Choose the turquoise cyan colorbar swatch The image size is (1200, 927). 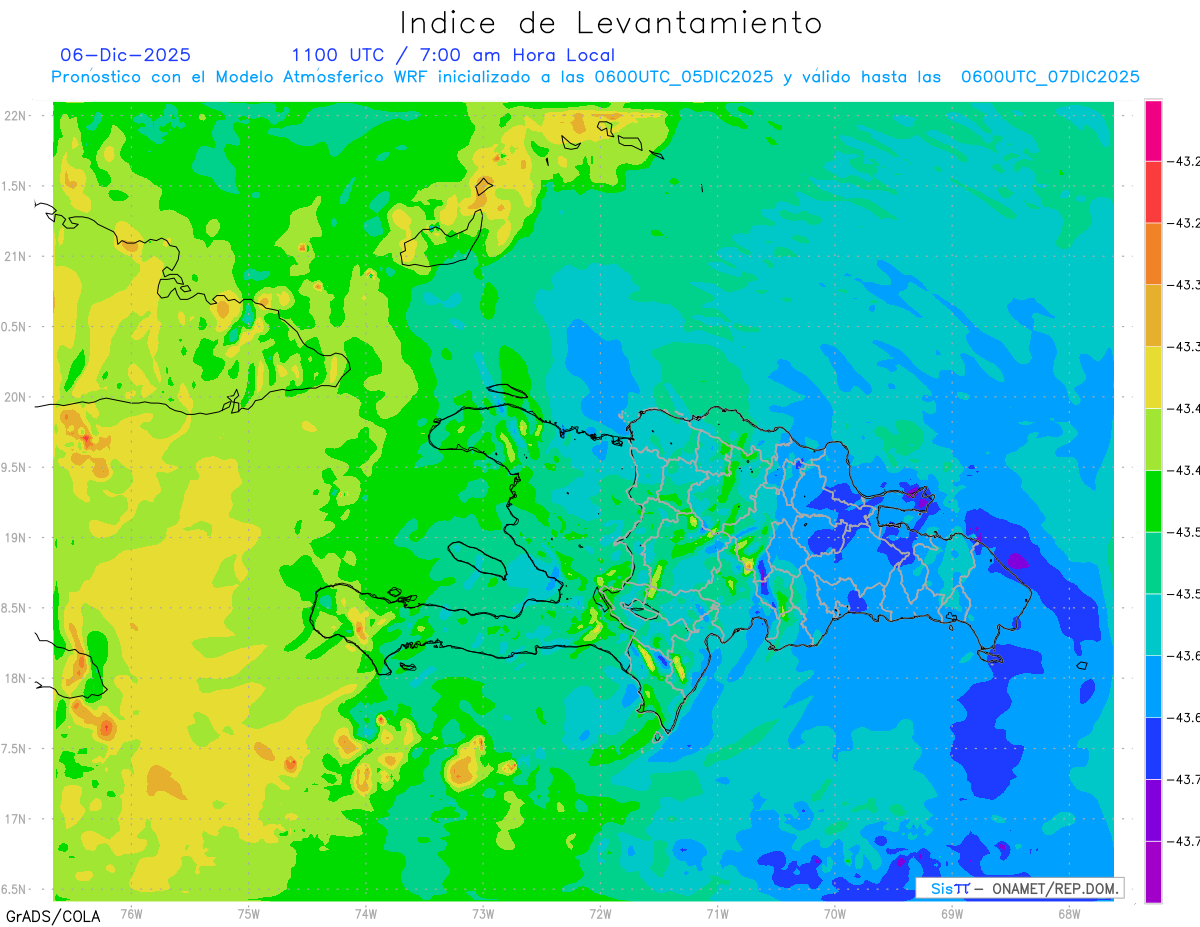tap(1153, 626)
